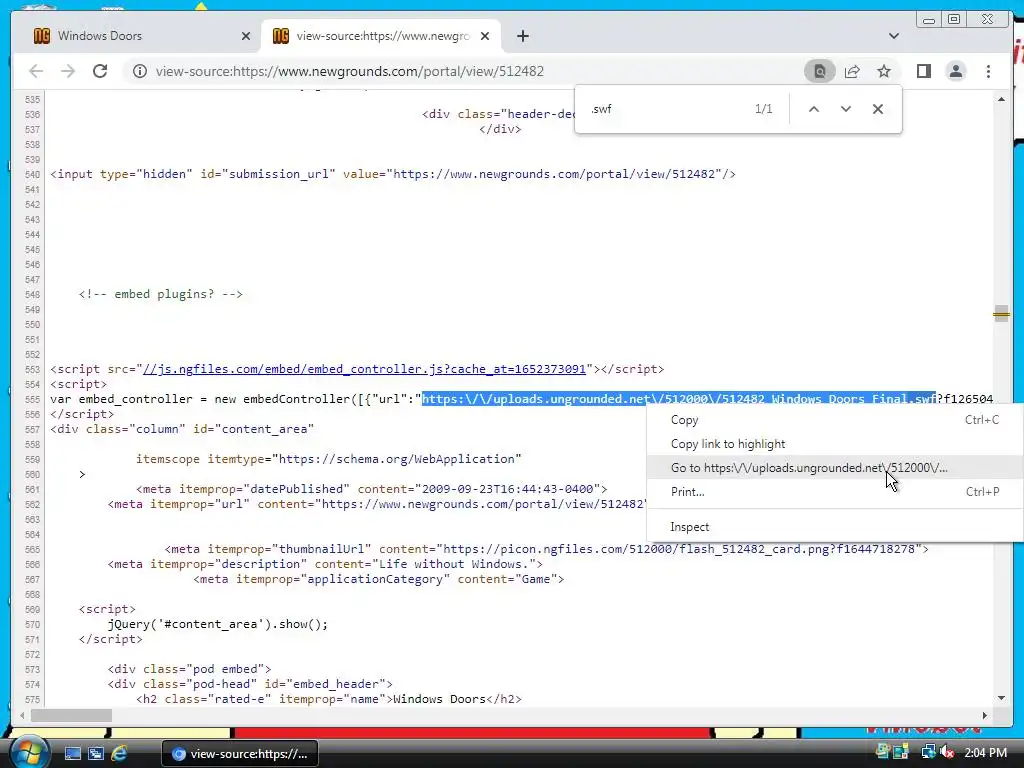This screenshot has height=768, width=1024.
Task: Select the view-source newgrounds tab
Action: [x=381, y=36]
